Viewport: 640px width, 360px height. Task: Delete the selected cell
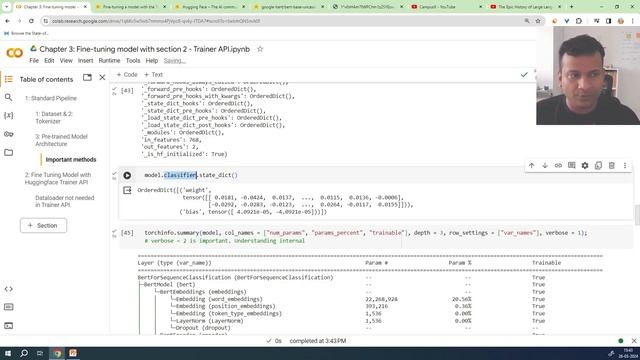coord(611,165)
